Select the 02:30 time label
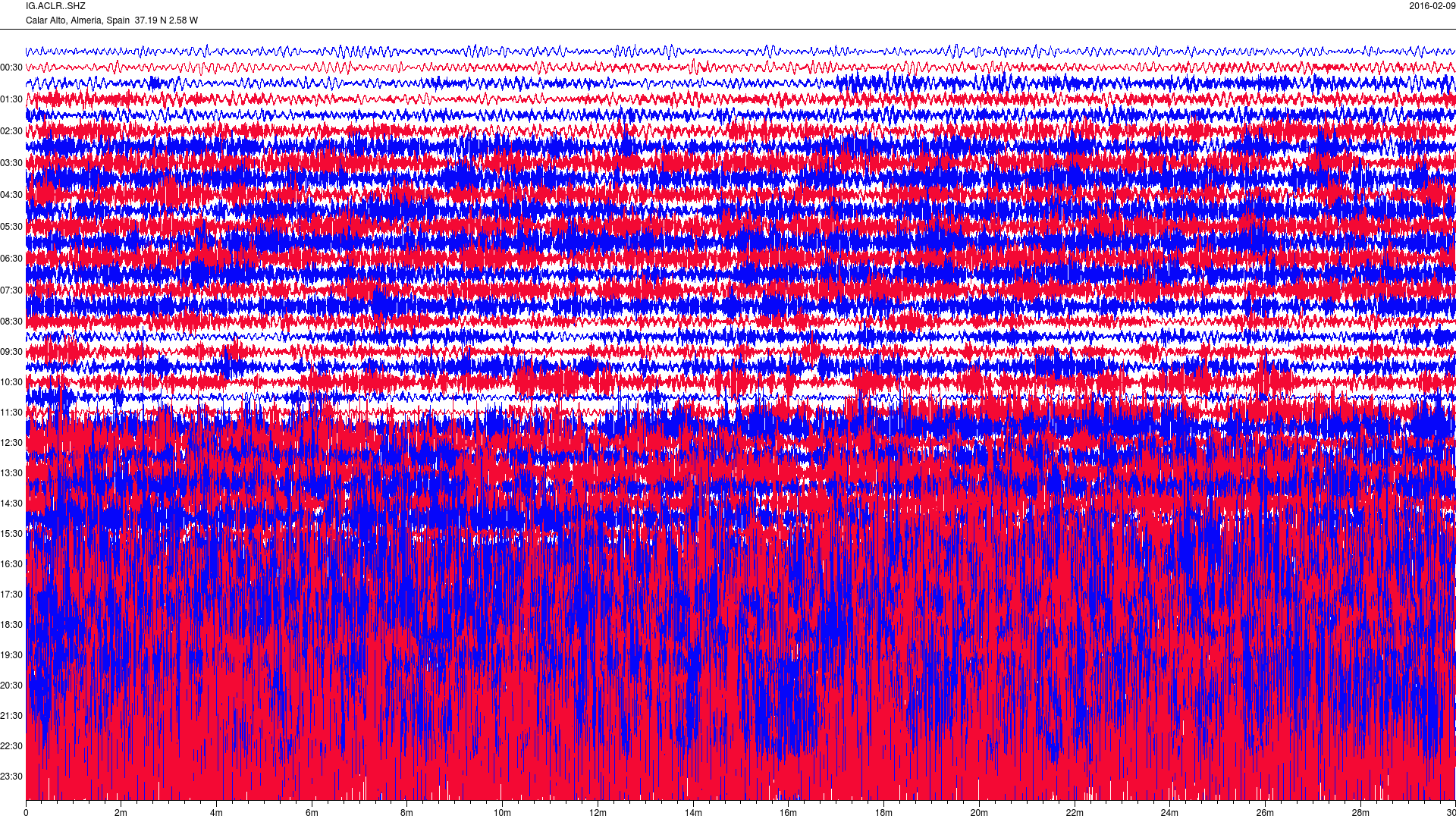Screen dimensions: 1456x819 [11, 131]
